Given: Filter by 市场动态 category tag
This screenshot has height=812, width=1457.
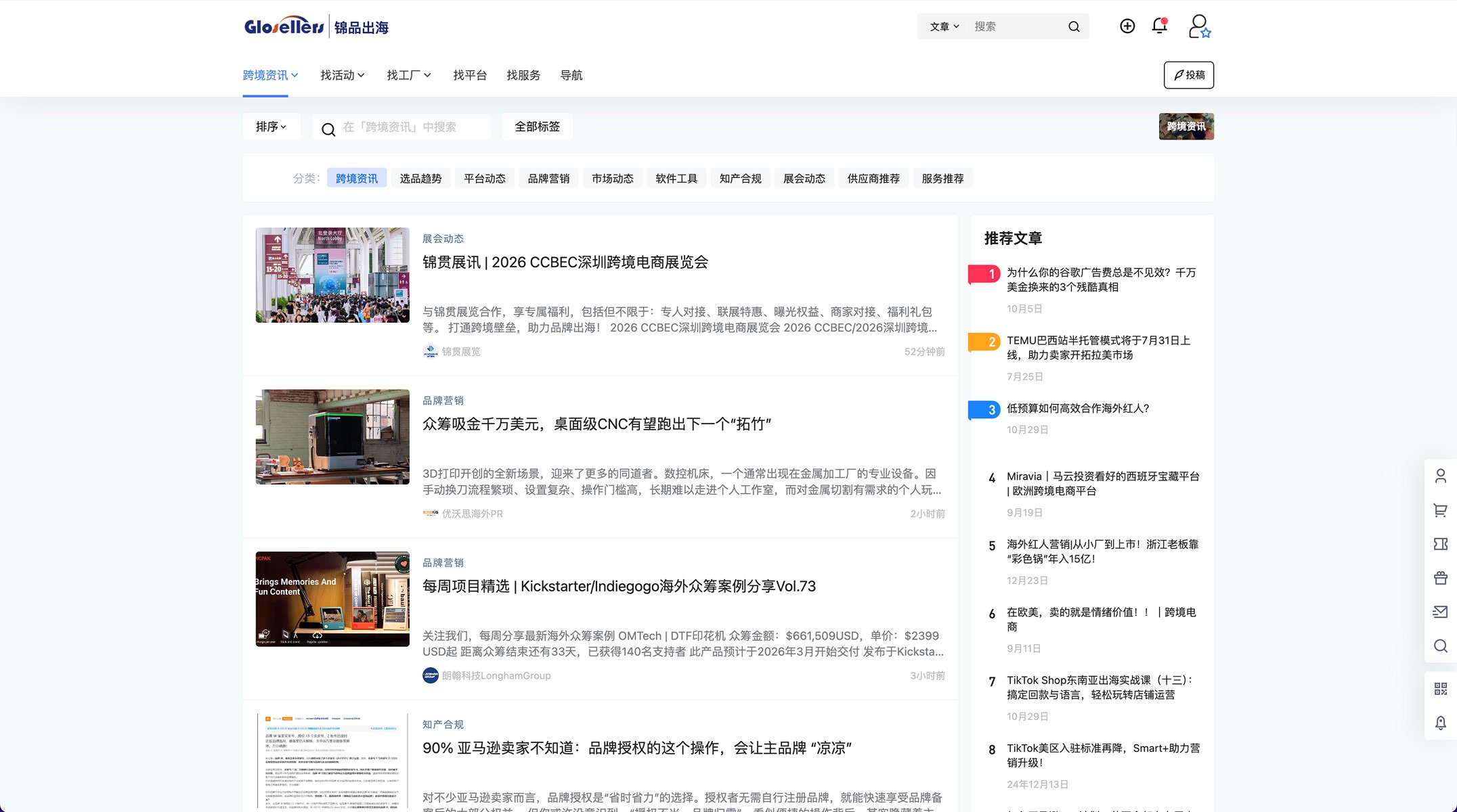Looking at the screenshot, I should point(613,178).
